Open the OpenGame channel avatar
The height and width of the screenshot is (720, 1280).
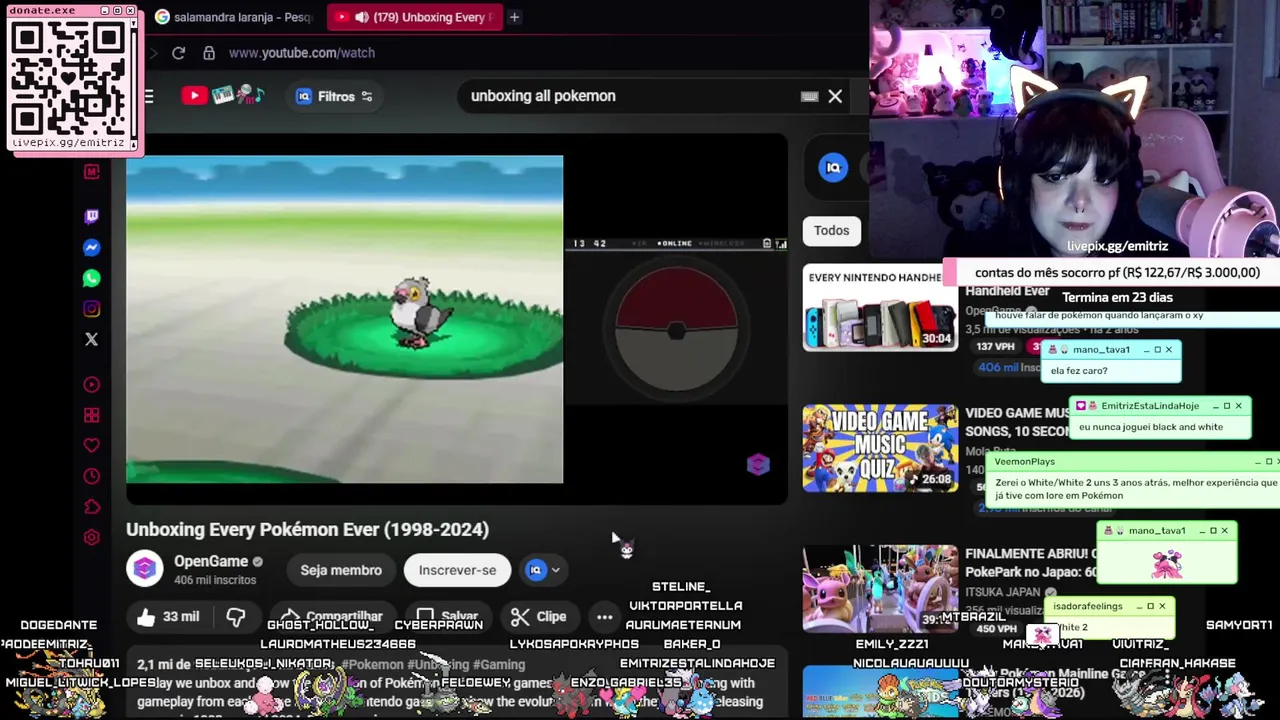point(145,569)
